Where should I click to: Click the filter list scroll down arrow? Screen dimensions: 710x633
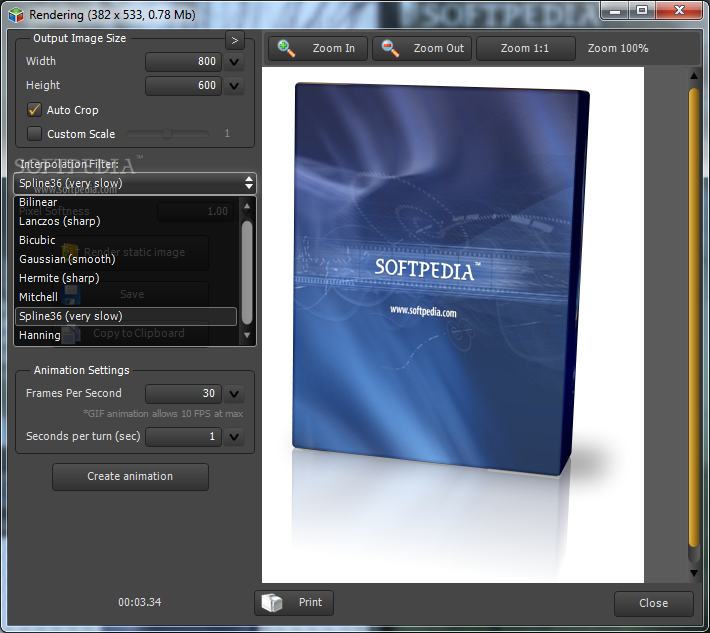[x=247, y=336]
